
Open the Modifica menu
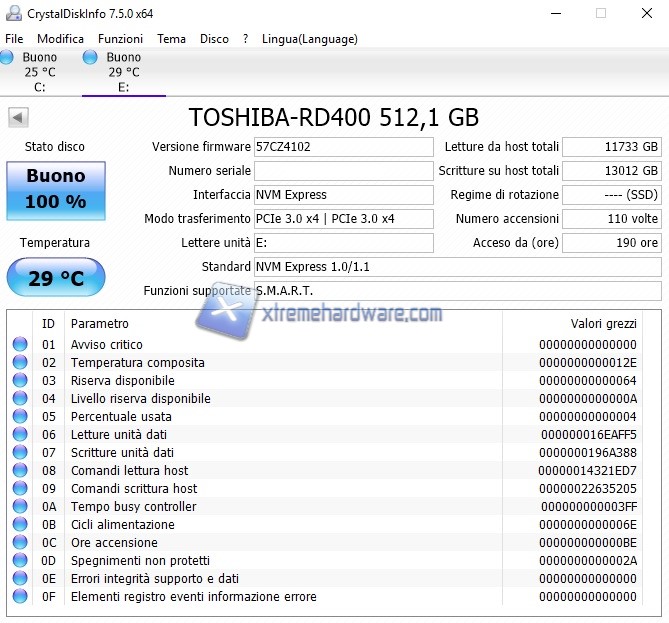[61, 39]
